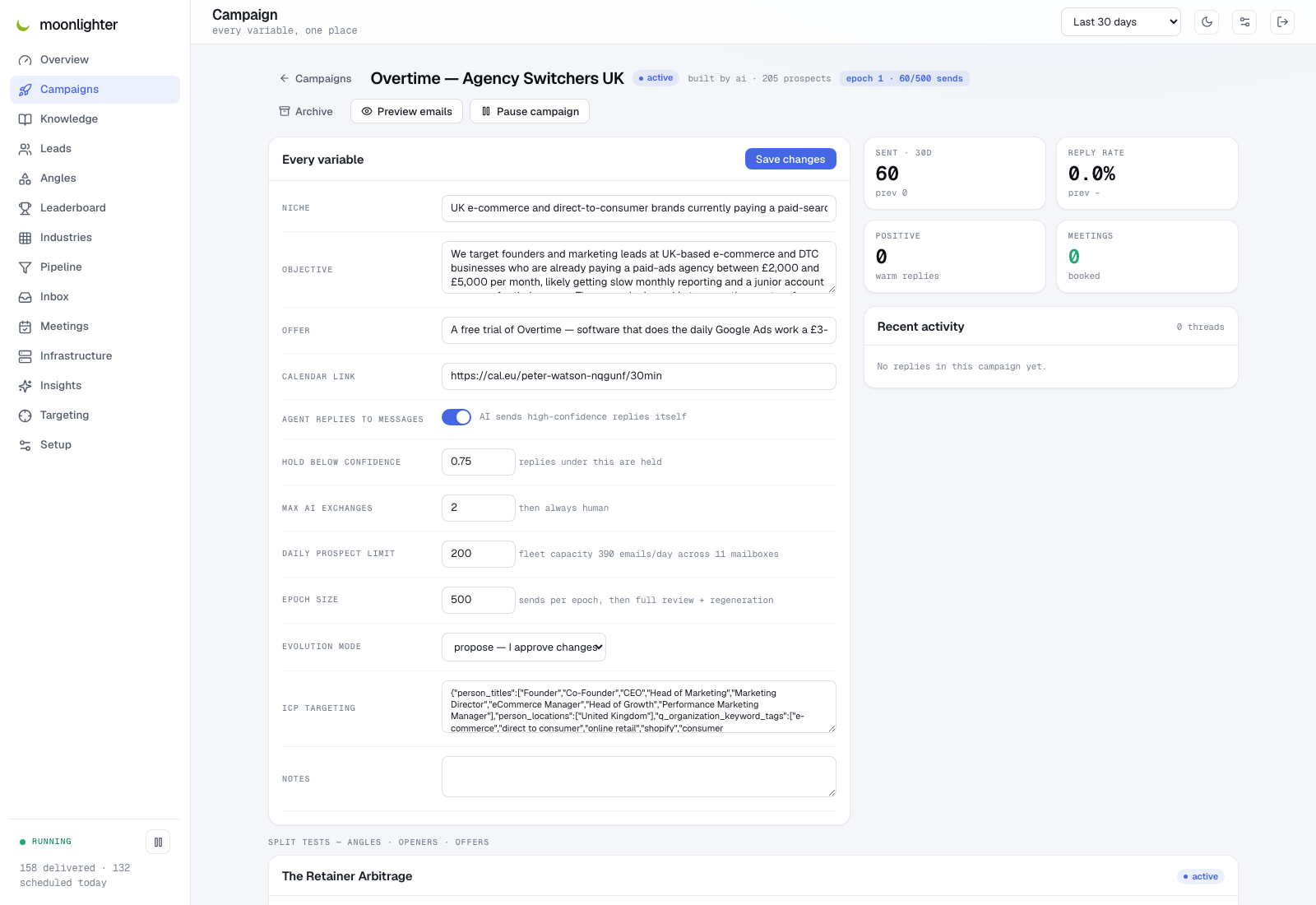This screenshot has width=1316, height=905.
Task: Click the Infrastructure server icon
Action: [x=25, y=356]
